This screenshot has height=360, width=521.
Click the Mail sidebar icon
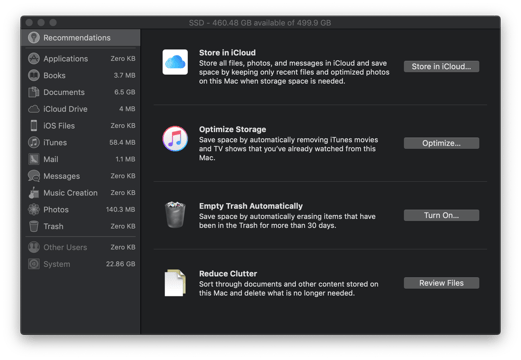tap(34, 159)
